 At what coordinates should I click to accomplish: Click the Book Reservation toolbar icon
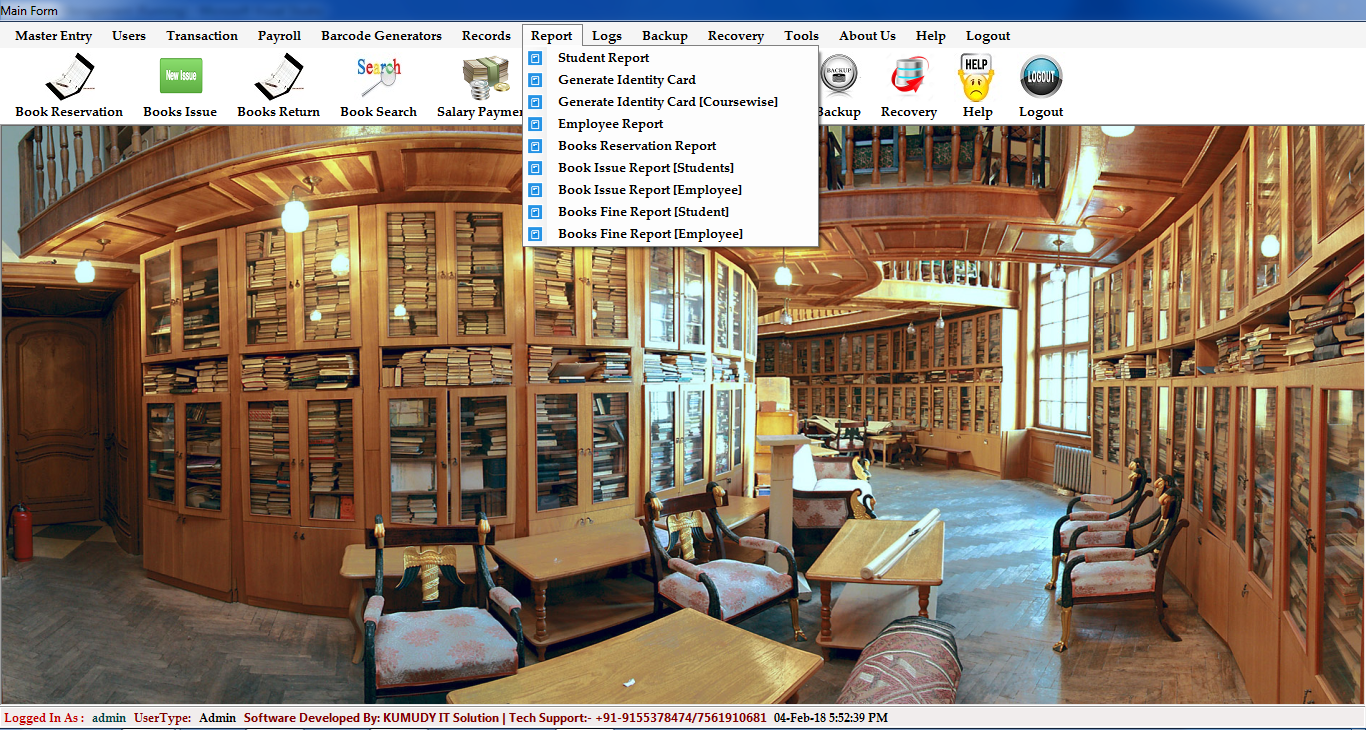69,77
